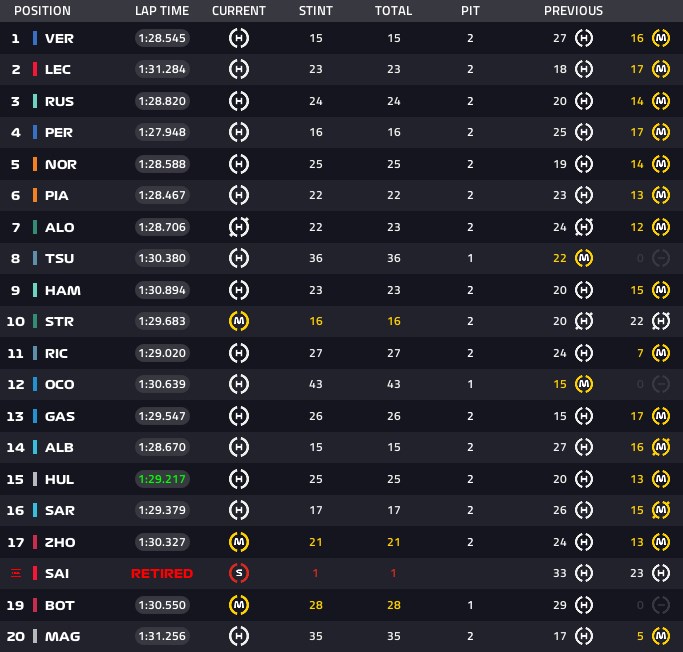Click the red RETIRED label for SAI
This screenshot has height=652, width=683.
162,574
